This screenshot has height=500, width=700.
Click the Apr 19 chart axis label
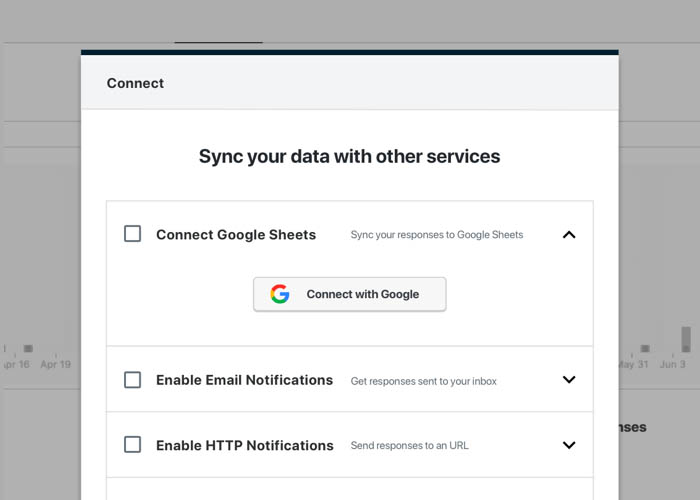(56, 364)
